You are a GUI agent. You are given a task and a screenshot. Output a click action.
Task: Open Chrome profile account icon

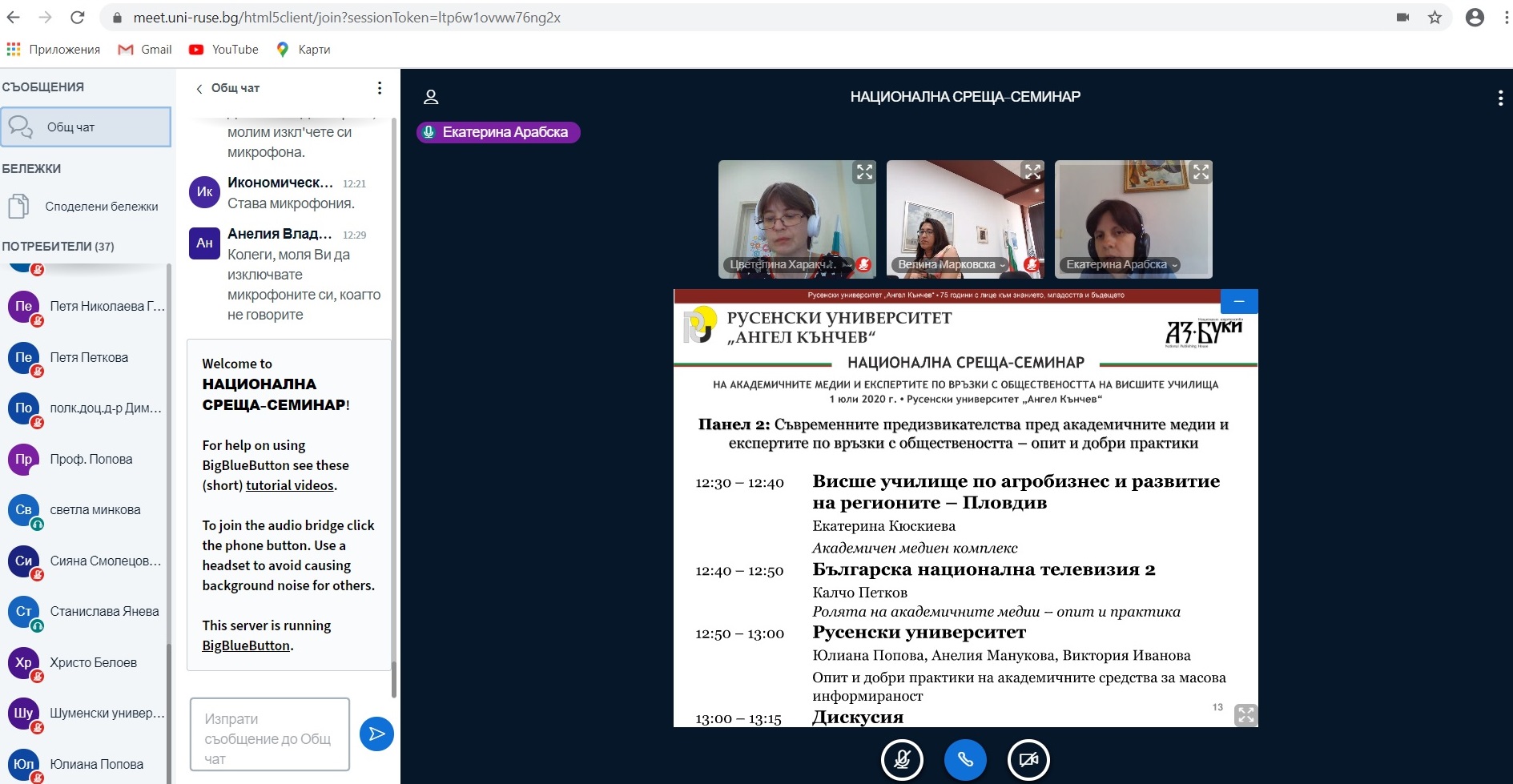(x=1475, y=17)
